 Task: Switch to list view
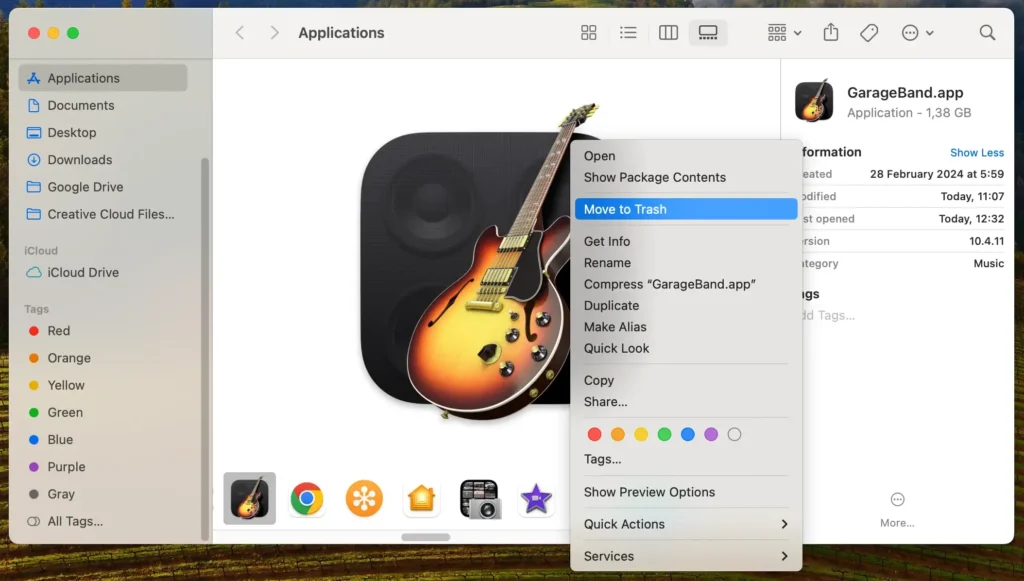(x=628, y=33)
